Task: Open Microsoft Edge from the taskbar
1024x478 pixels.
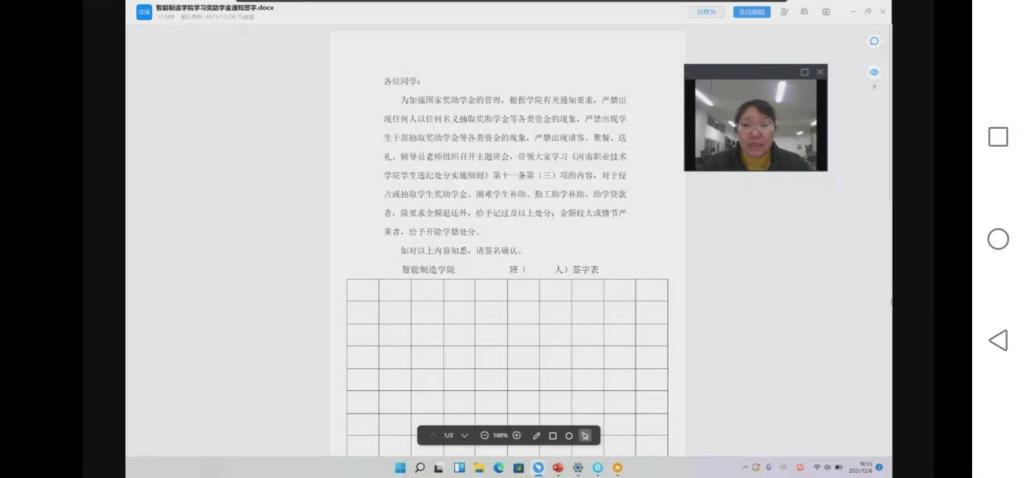Action: (x=498, y=467)
